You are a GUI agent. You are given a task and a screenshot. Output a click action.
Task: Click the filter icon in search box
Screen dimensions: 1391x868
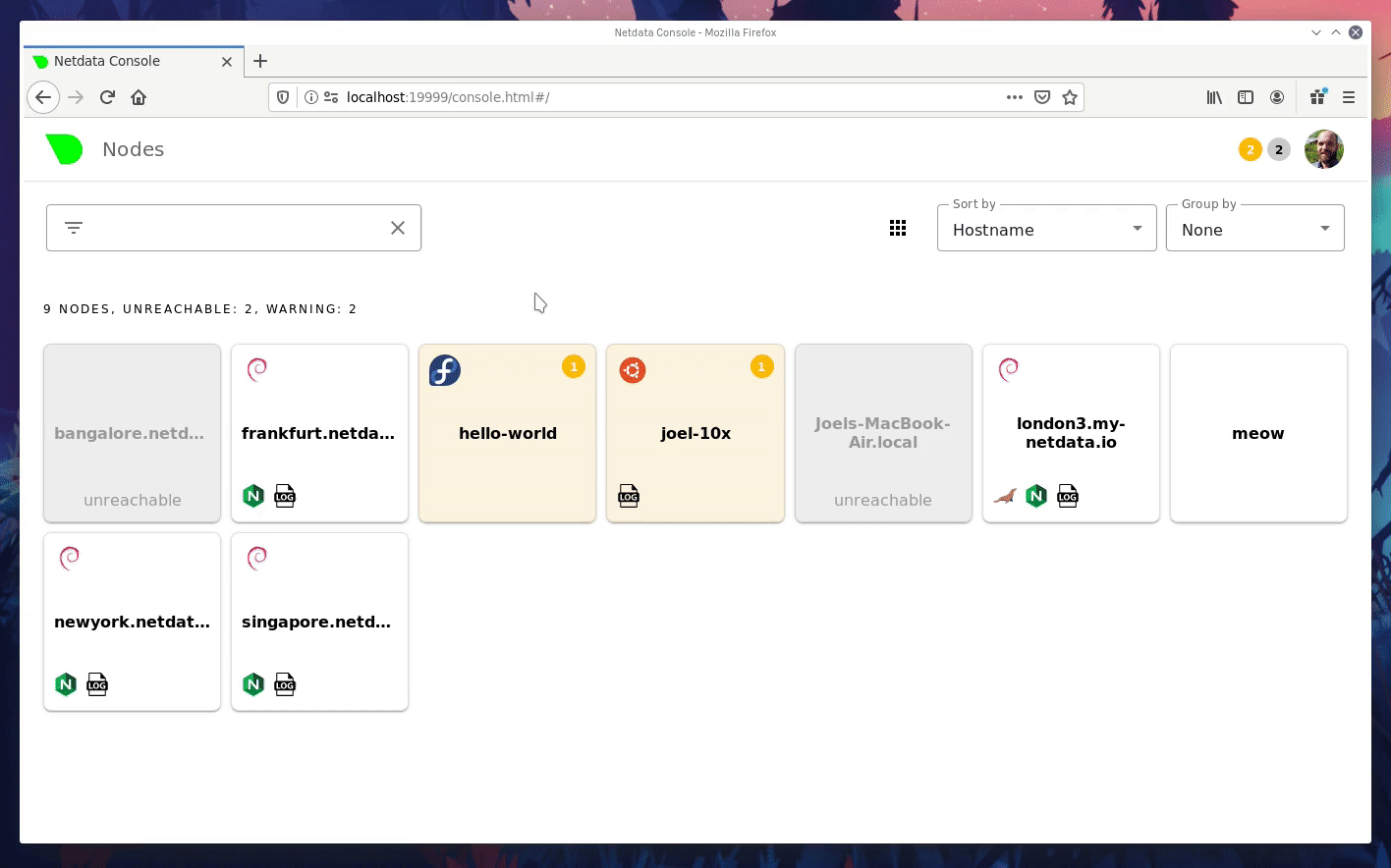tap(74, 228)
